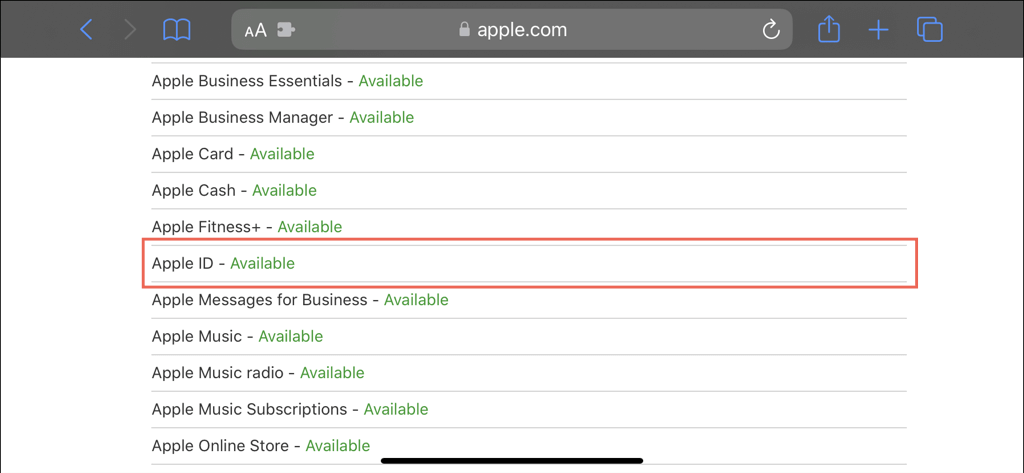Open the bookmarks book icon
Viewport: 1024px width, 473px height.
(177, 30)
